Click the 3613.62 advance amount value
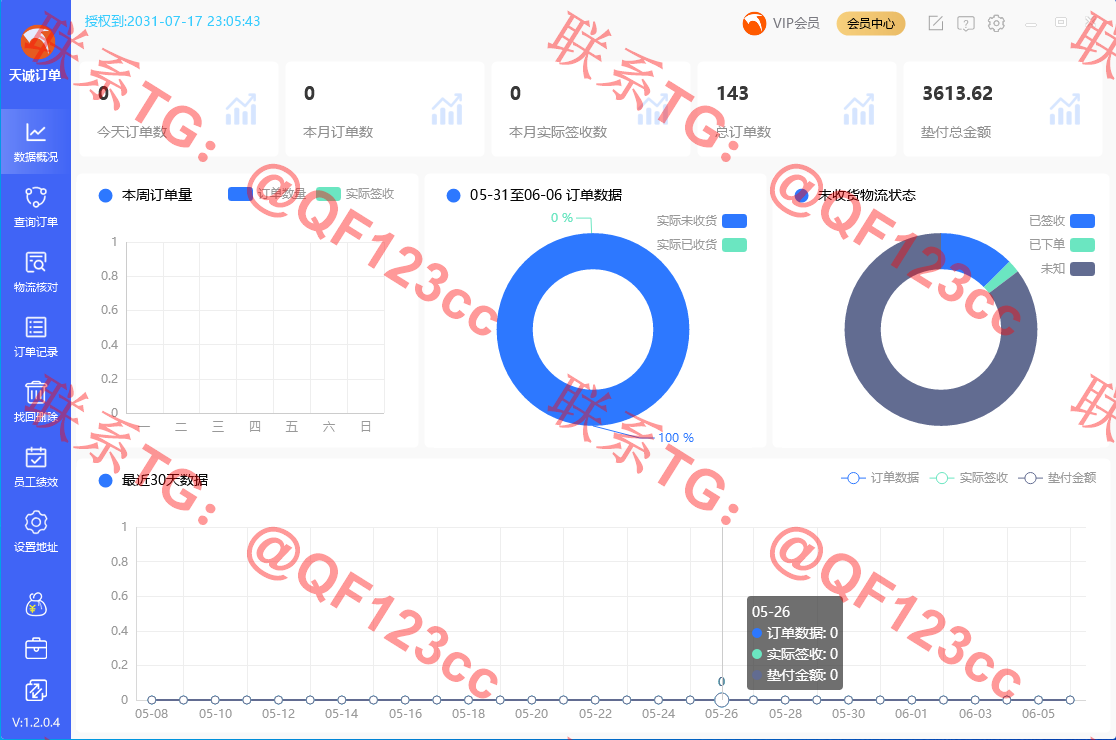This screenshot has height=740, width=1116. [957, 93]
